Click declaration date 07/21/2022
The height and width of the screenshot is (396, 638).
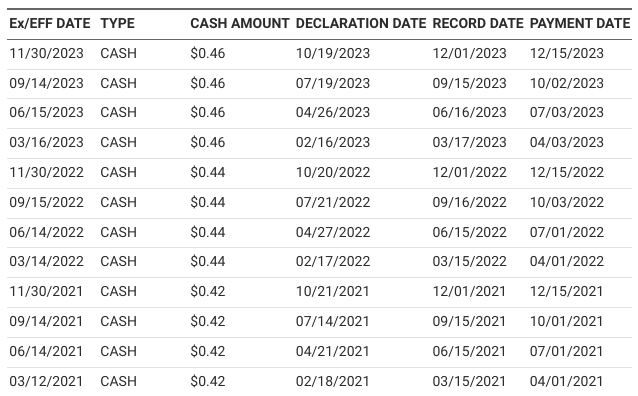pyautogui.click(x=333, y=202)
